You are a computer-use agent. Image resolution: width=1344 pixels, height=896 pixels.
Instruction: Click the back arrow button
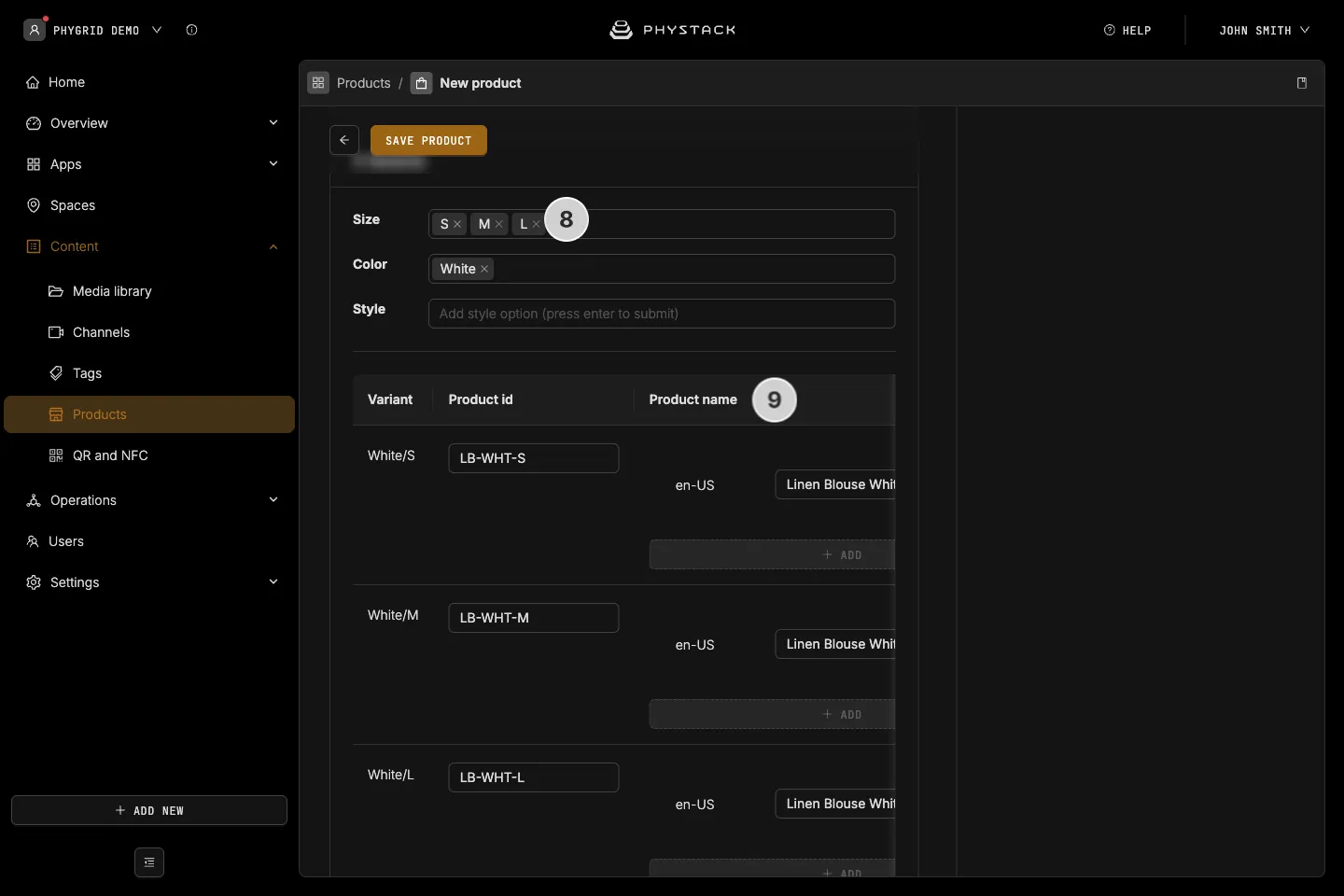(x=344, y=140)
